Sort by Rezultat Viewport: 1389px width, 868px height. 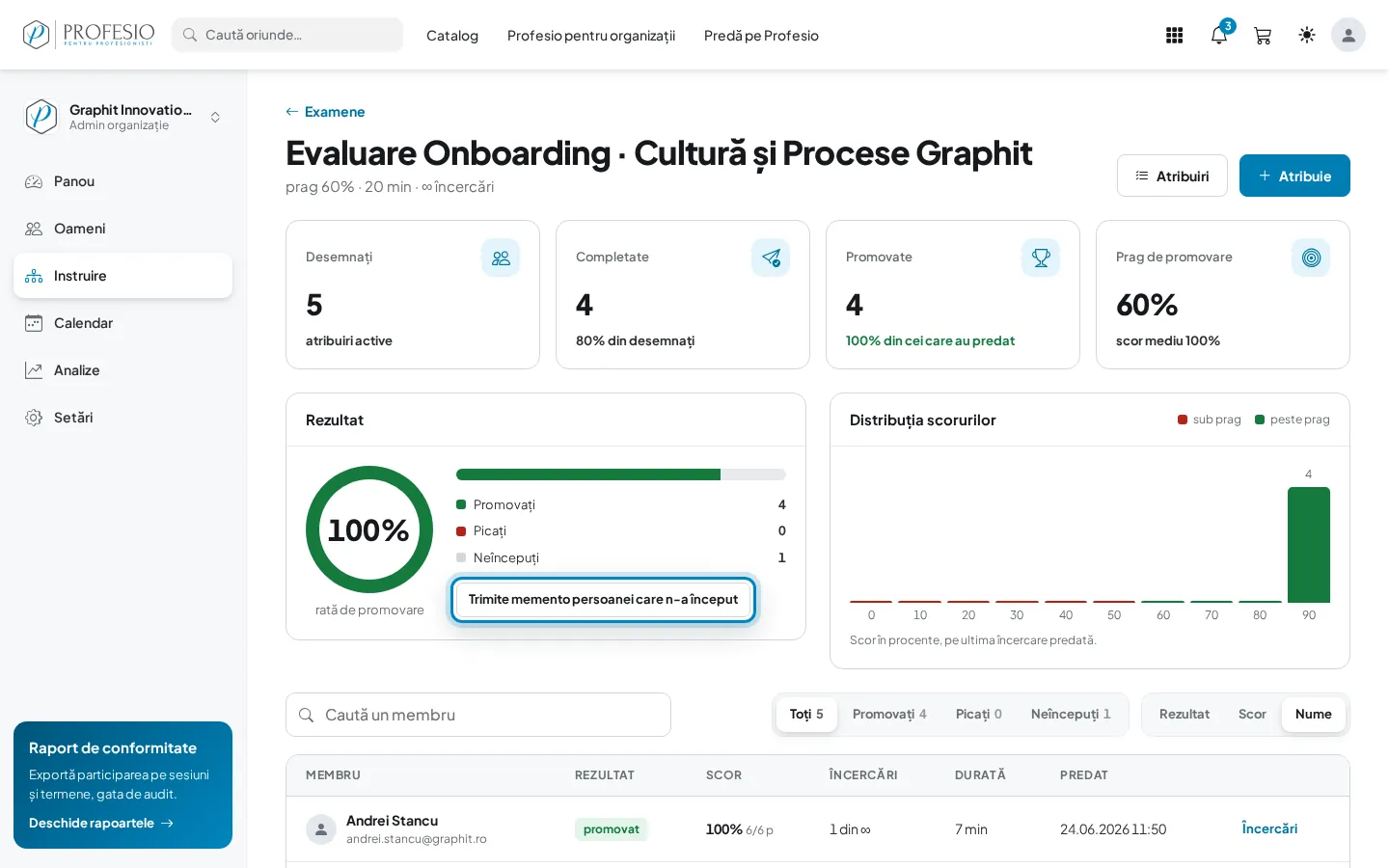(1185, 715)
